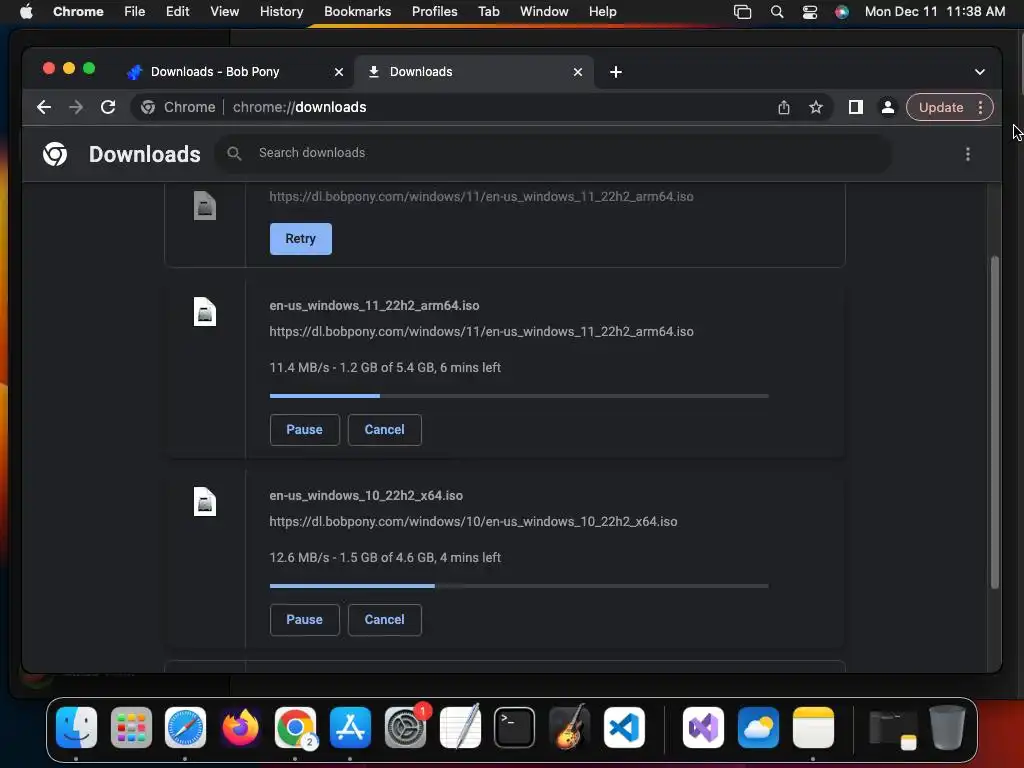Image resolution: width=1024 pixels, height=768 pixels.
Task: Open the Window menu
Action: (x=544, y=12)
